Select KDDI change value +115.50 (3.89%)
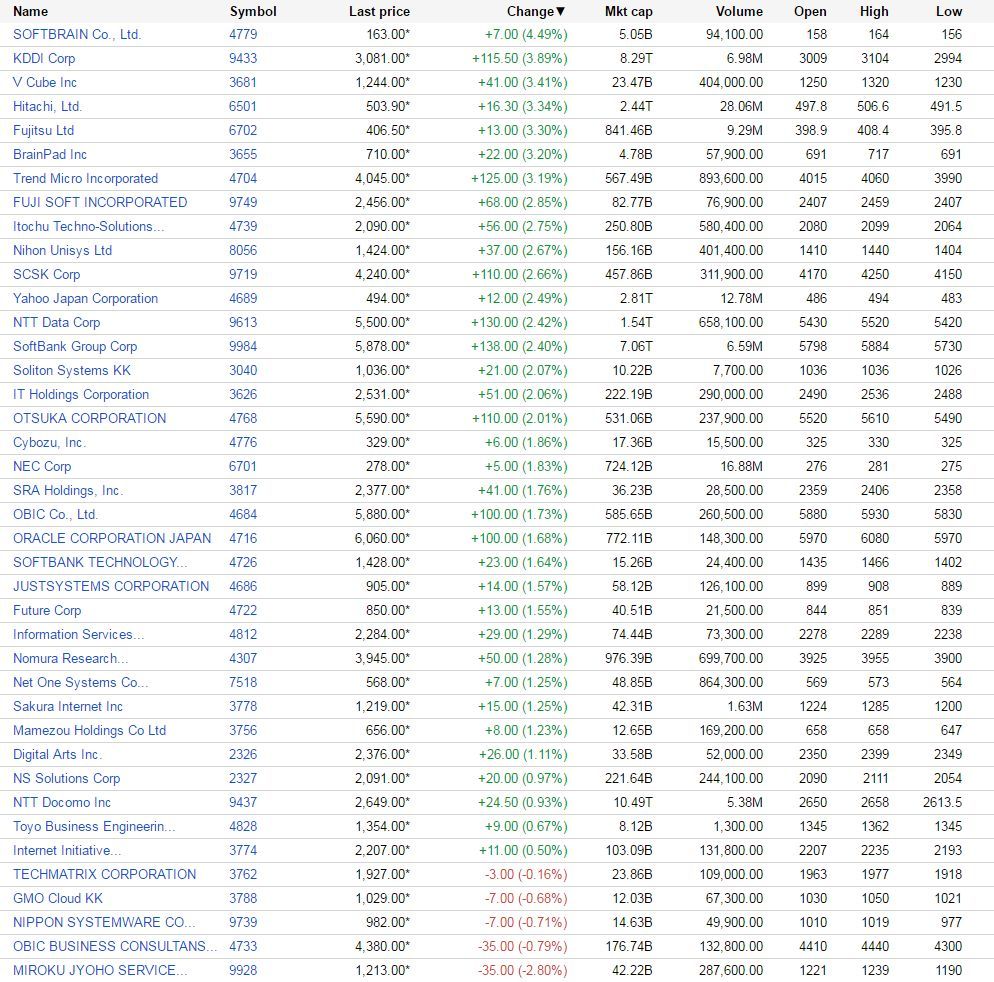 click(519, 58)
